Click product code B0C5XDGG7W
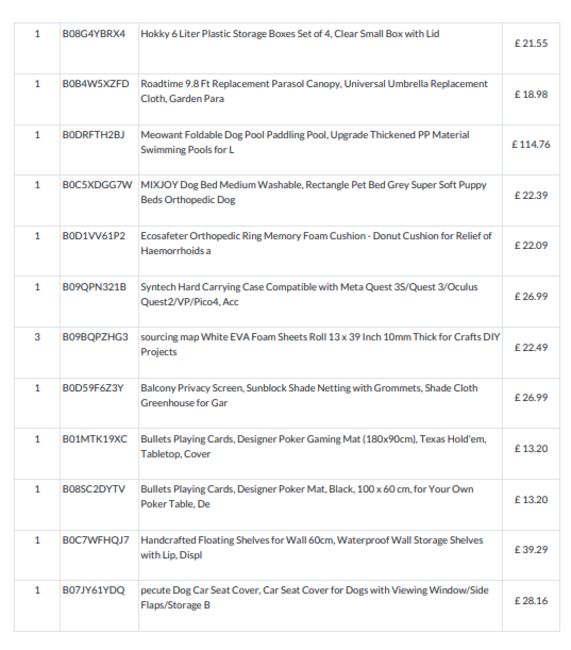Image resolution: width=571 pixels, height=650 pixels. [97, 185]
